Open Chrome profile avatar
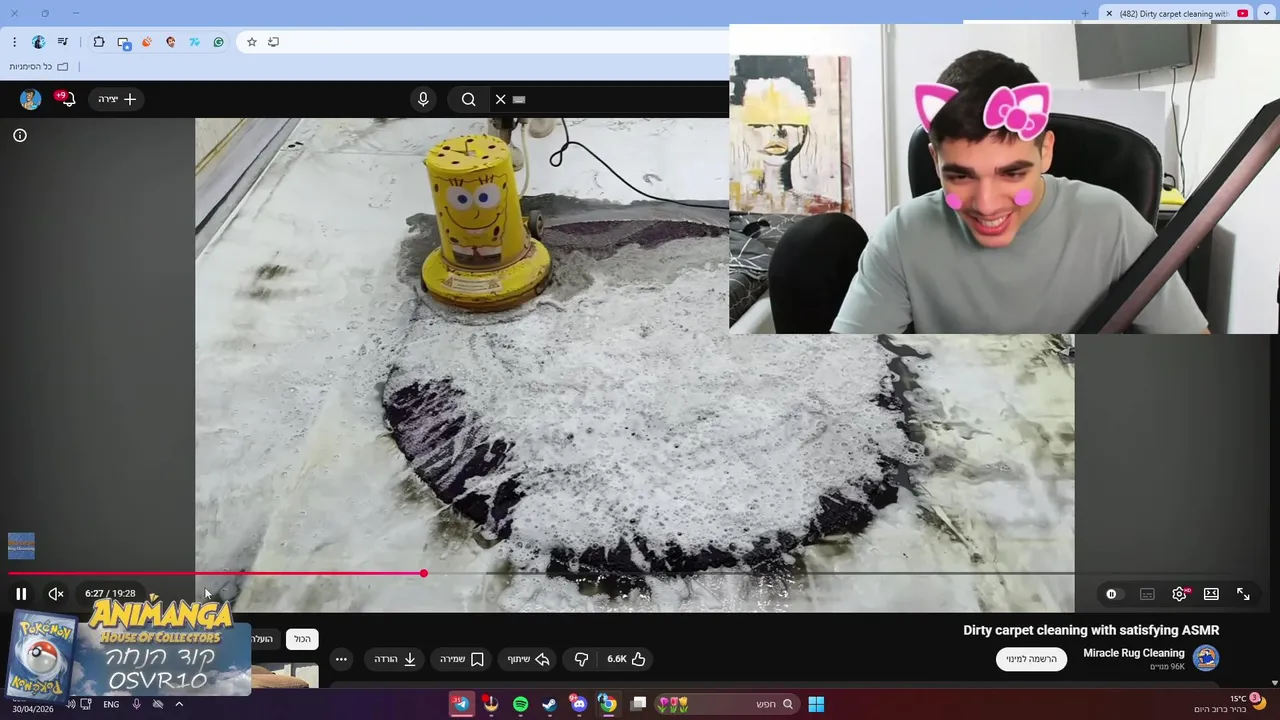Viewport: 1280px width, 720px height. [x=38, y=42]
